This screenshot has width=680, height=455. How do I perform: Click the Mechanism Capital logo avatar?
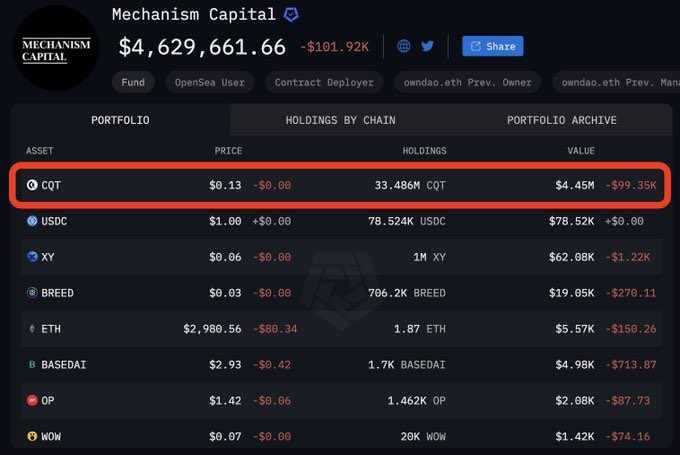(56, 48)
